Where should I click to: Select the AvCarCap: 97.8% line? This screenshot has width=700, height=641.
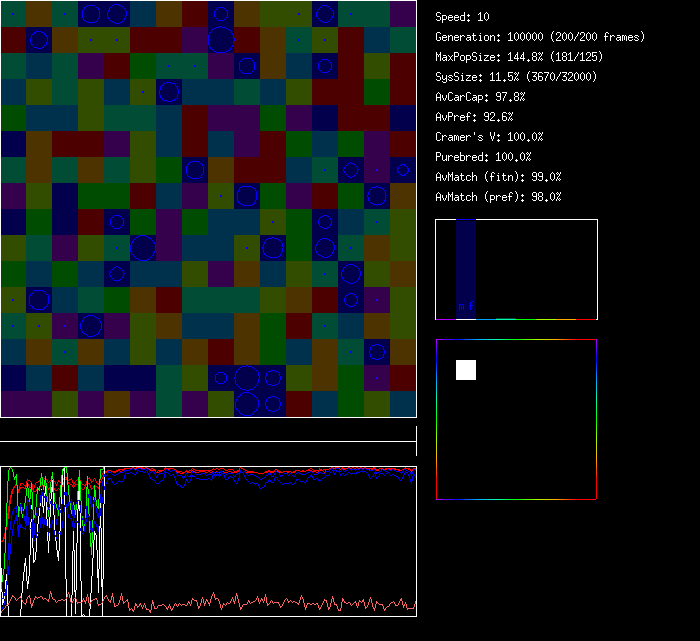(480, 97)
